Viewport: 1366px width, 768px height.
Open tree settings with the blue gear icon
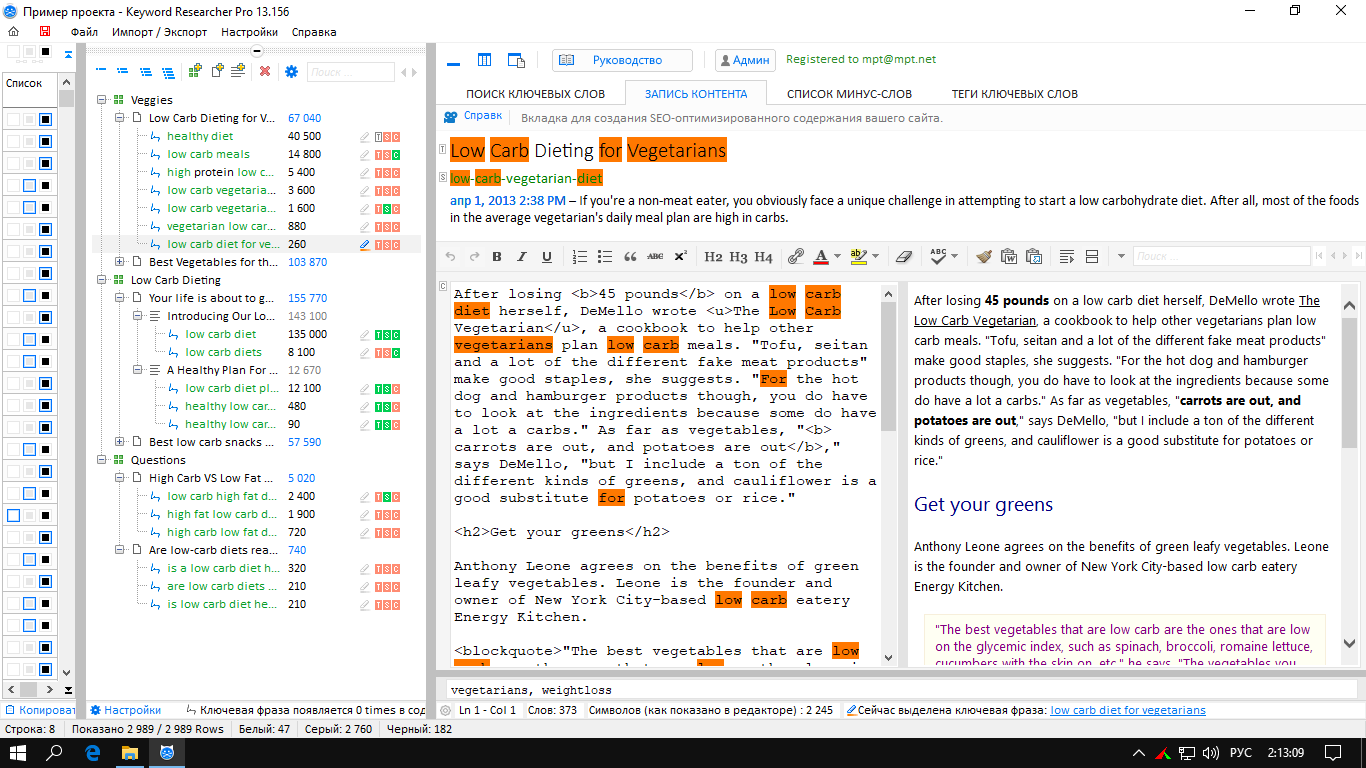[291, 71]
